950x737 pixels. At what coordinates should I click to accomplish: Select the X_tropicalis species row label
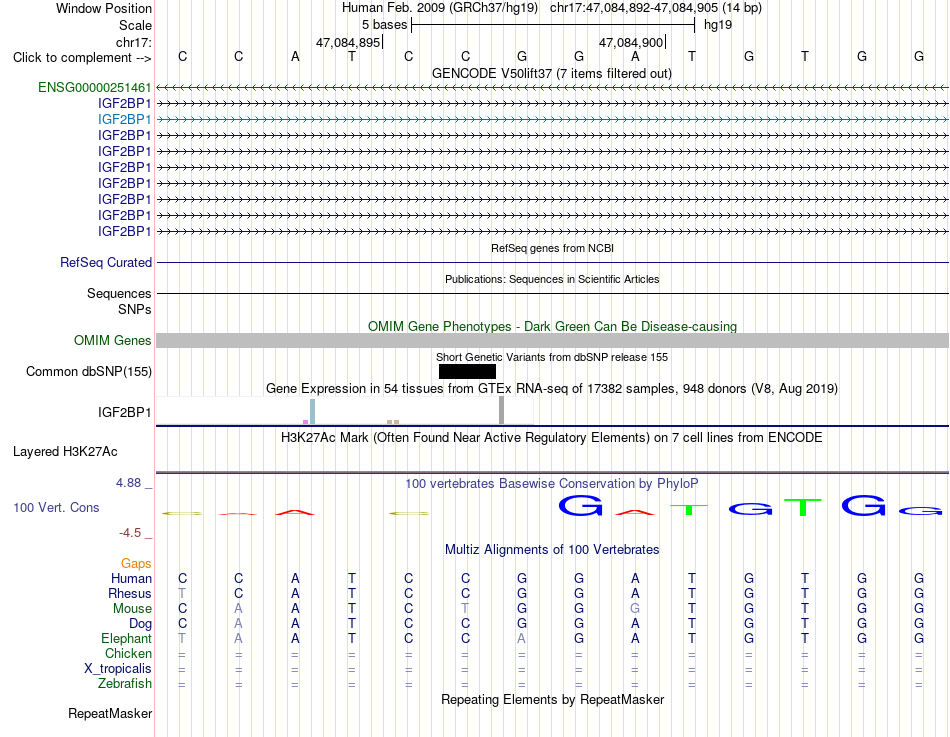click(x=118, y=669)
